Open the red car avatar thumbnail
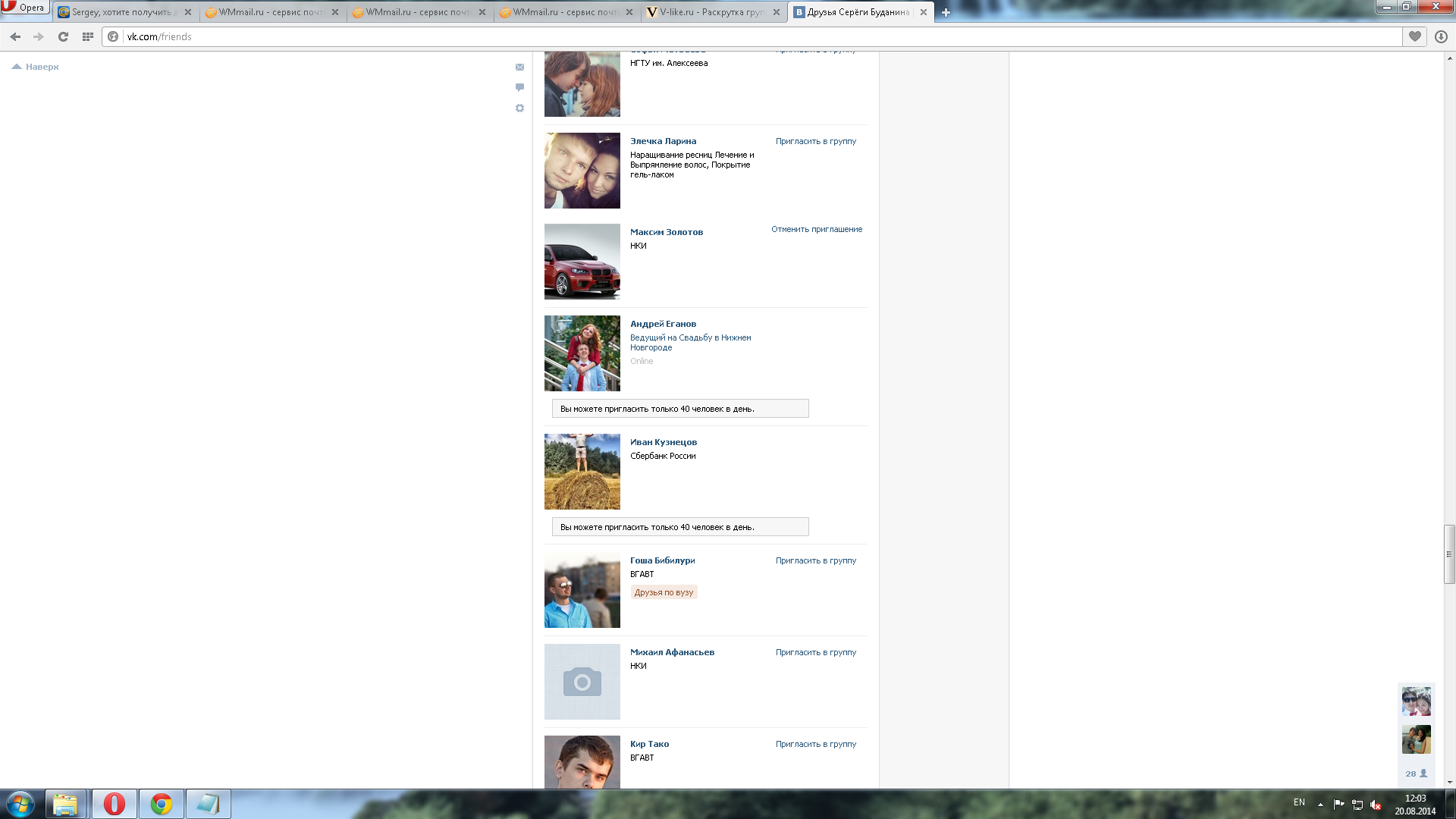 coord(582,262)
